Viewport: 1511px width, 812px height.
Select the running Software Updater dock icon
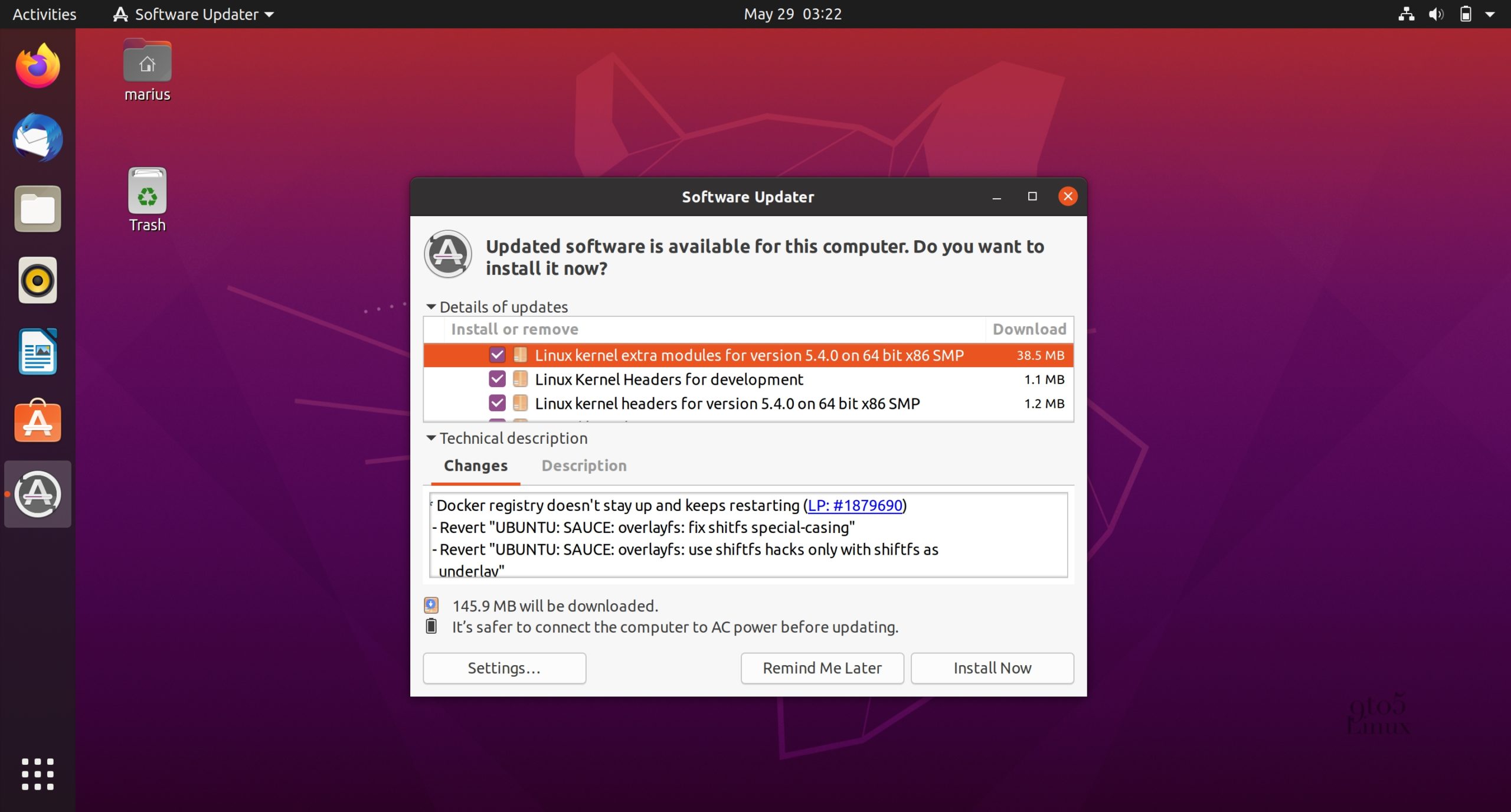tap(37, 494)
